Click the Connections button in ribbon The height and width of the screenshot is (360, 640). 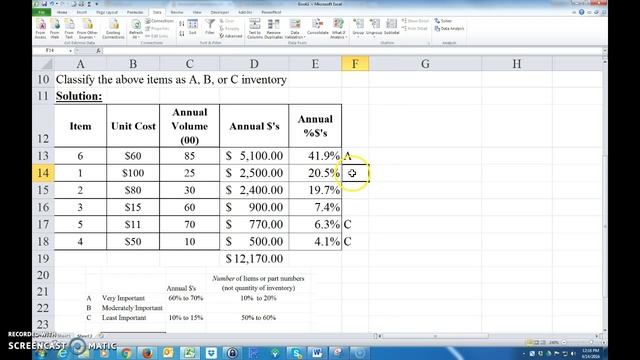pyautogui.click(x=160, y=21)
